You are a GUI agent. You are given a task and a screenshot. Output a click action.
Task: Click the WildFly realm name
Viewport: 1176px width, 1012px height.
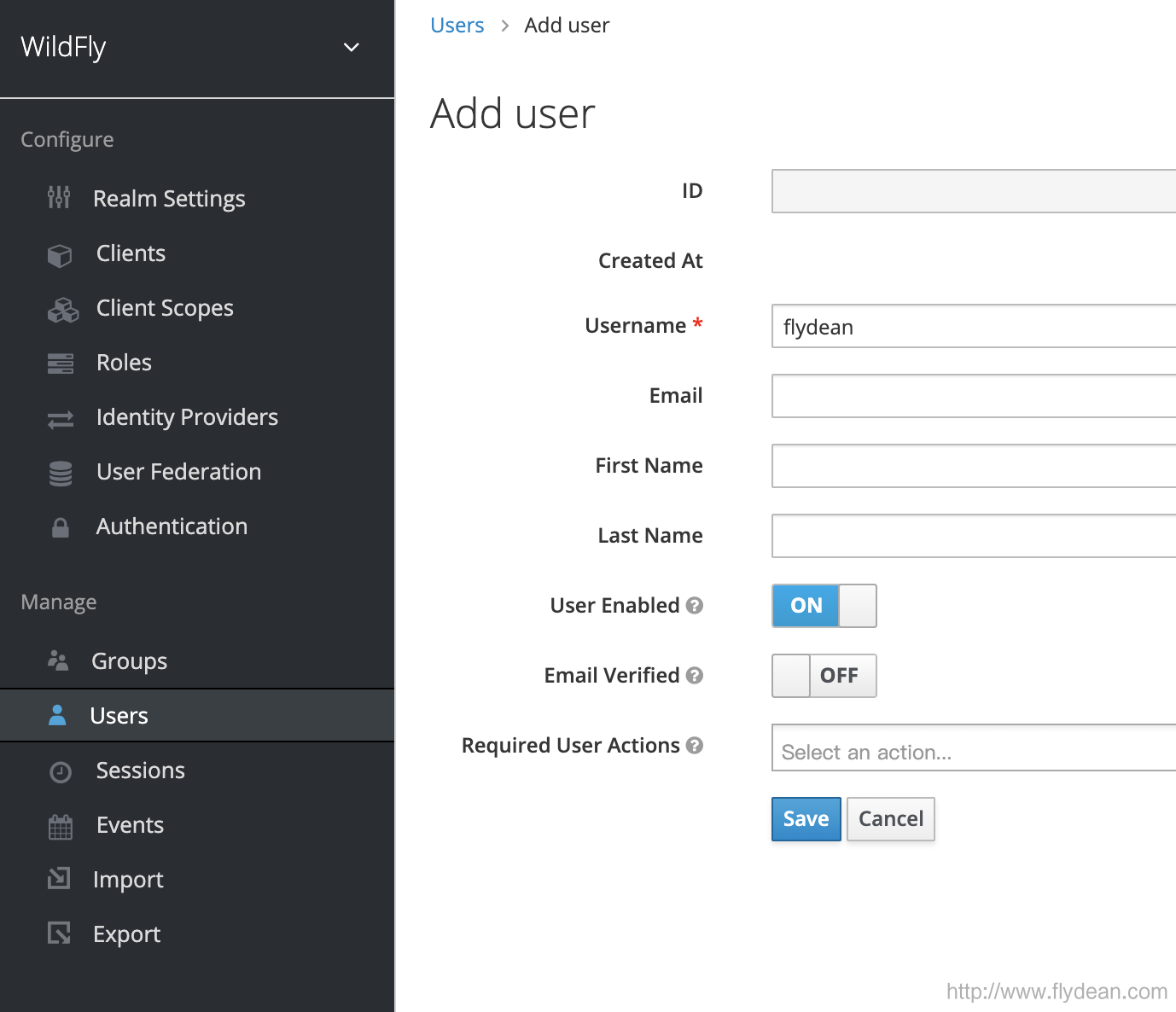pos(63,47)
